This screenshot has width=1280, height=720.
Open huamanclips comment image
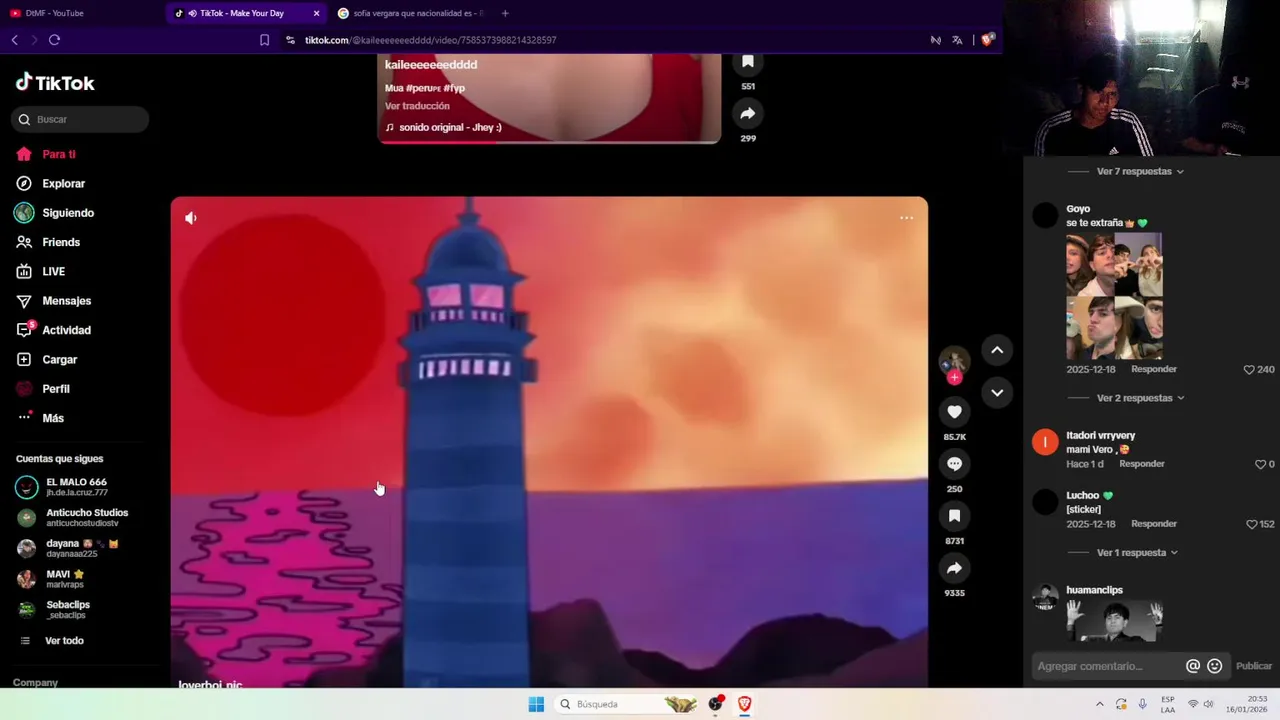click(1114, 620)
